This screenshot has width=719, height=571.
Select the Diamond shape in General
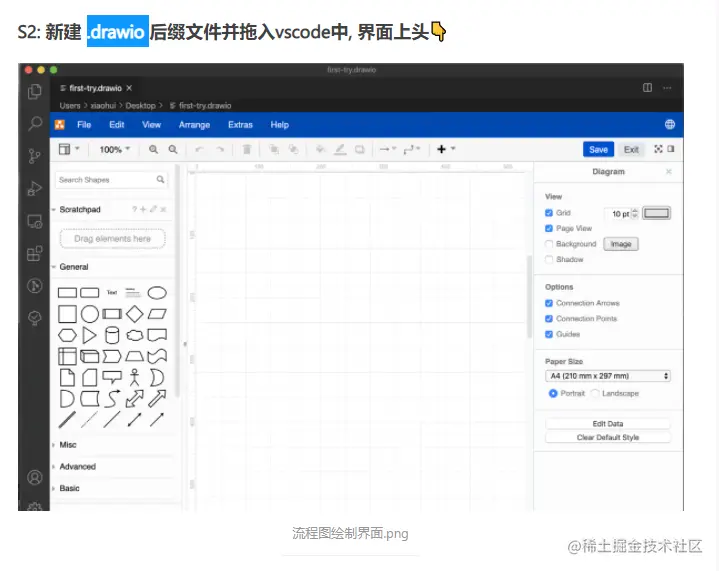click(x=135, y=314)
